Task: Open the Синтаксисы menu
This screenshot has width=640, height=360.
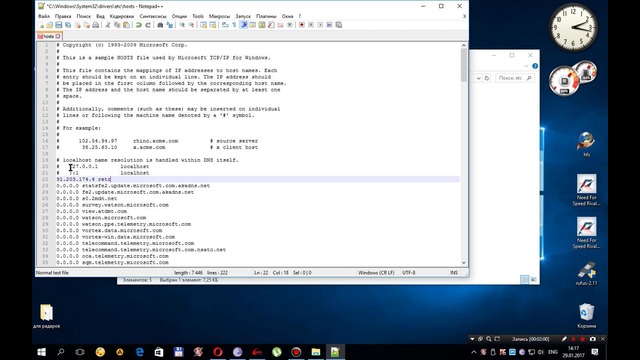Action: 153,16
